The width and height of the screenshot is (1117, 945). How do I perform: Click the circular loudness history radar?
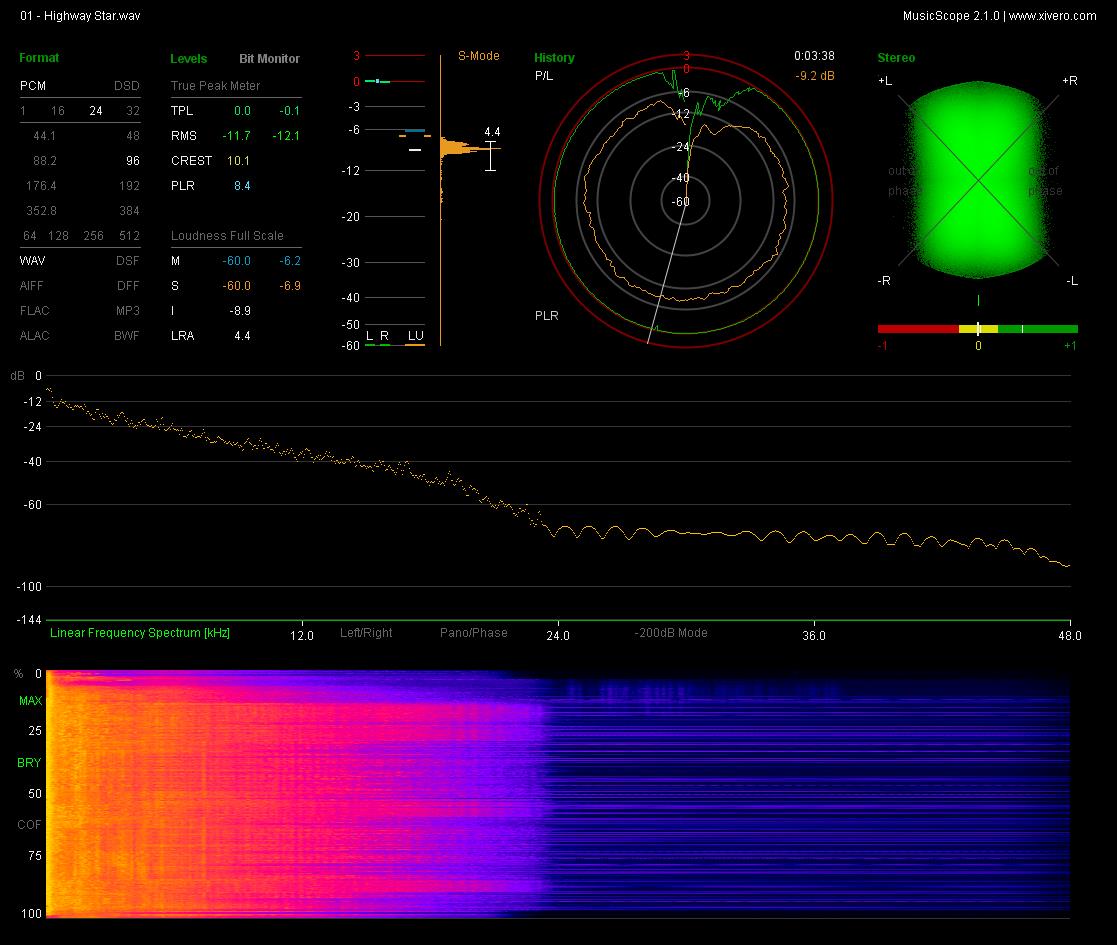click(685, 202)
